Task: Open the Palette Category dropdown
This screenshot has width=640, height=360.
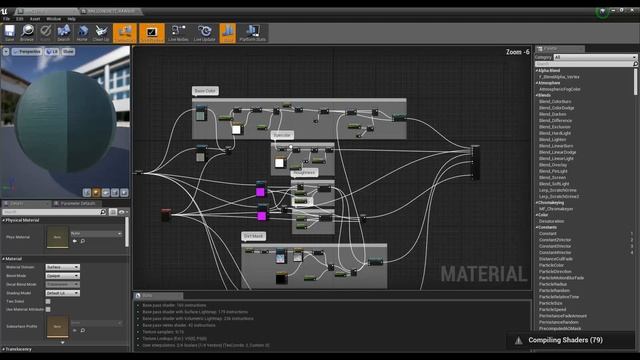Action: pos(595,58)
